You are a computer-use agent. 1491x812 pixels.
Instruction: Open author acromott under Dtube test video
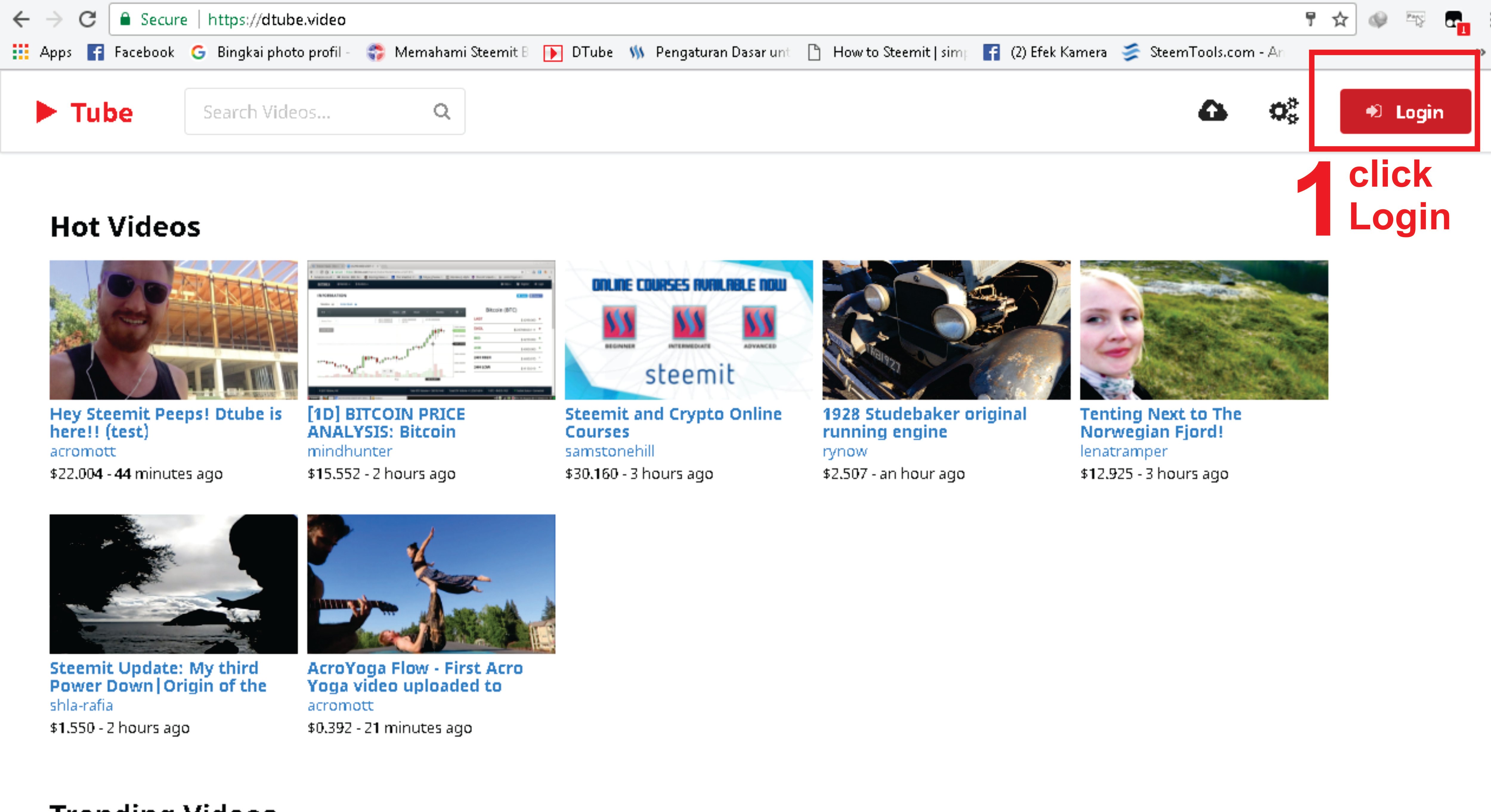click(83, 451)
